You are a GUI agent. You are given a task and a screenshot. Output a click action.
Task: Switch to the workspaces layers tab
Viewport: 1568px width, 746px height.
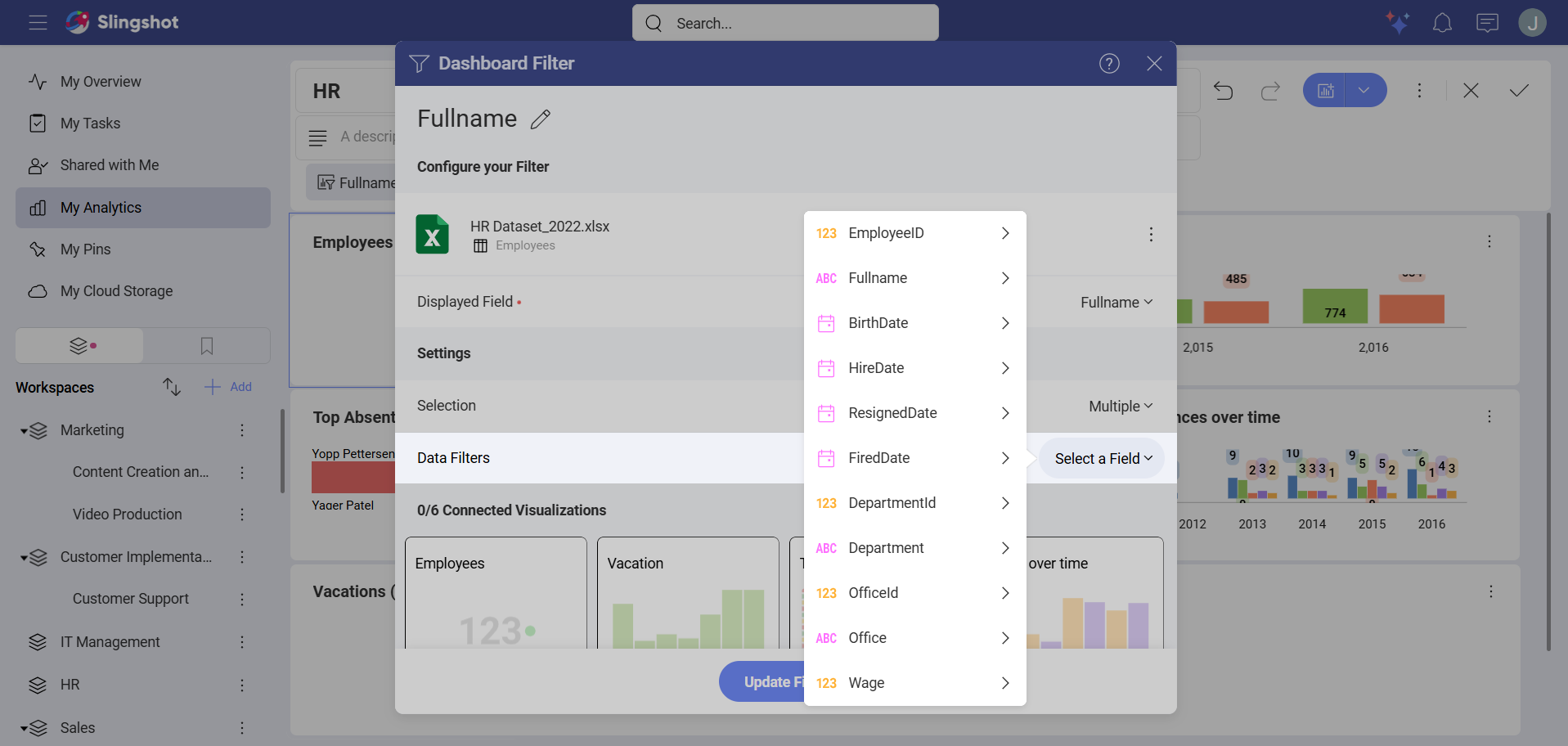coord(79,346)
